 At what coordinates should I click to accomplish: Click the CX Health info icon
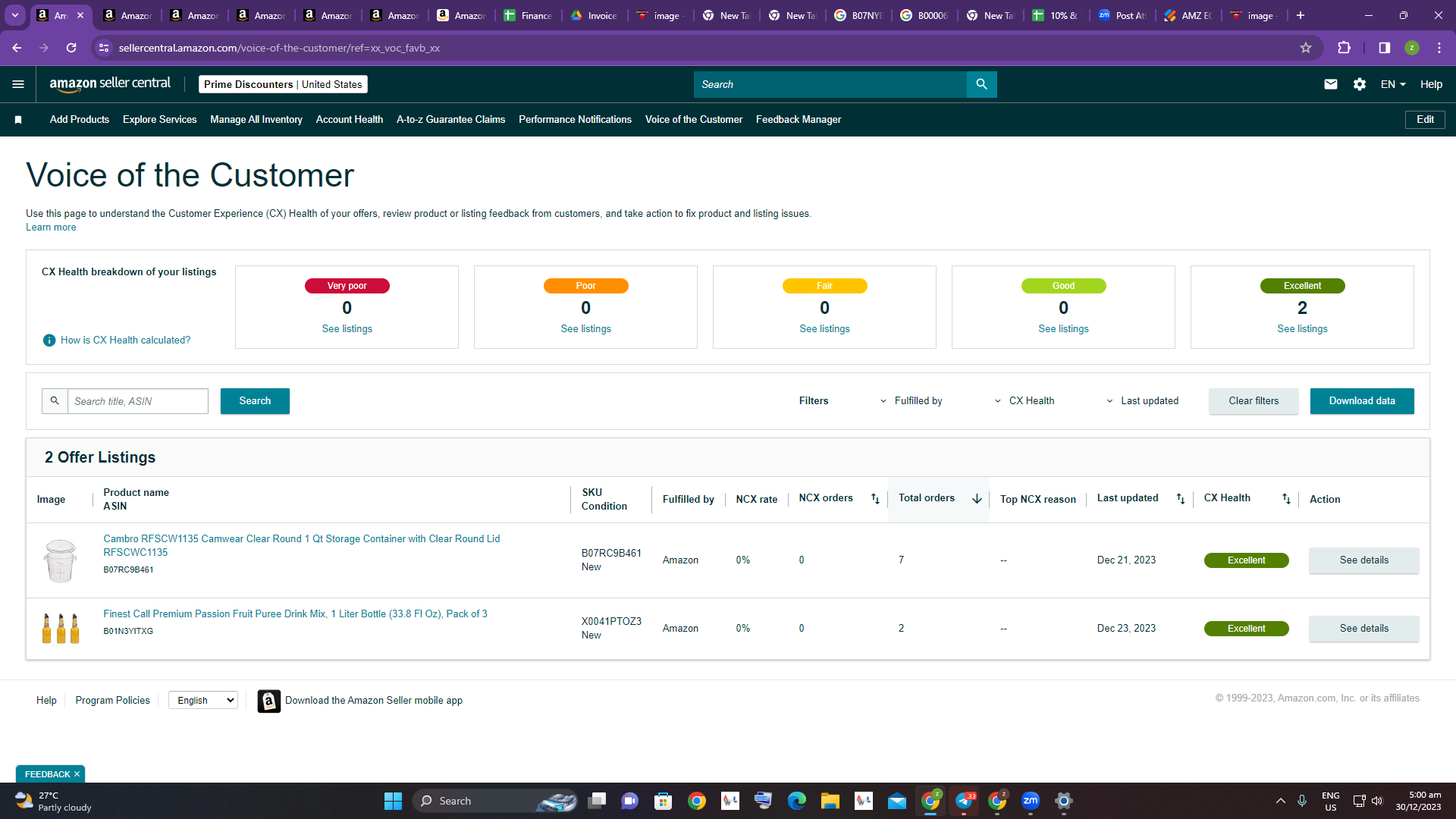pos(49,340)
